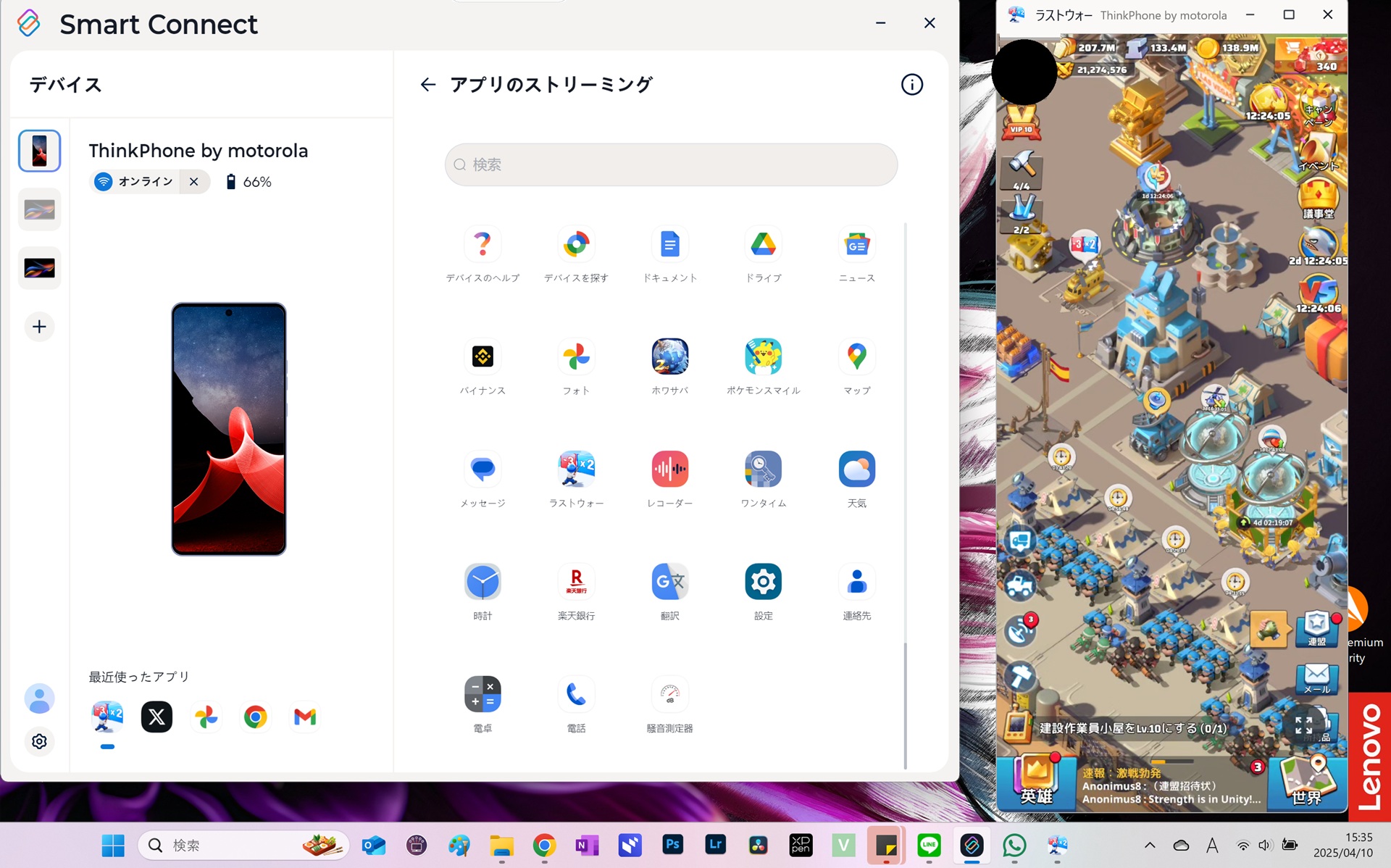Launch the 楽天銀行 app

576,581
